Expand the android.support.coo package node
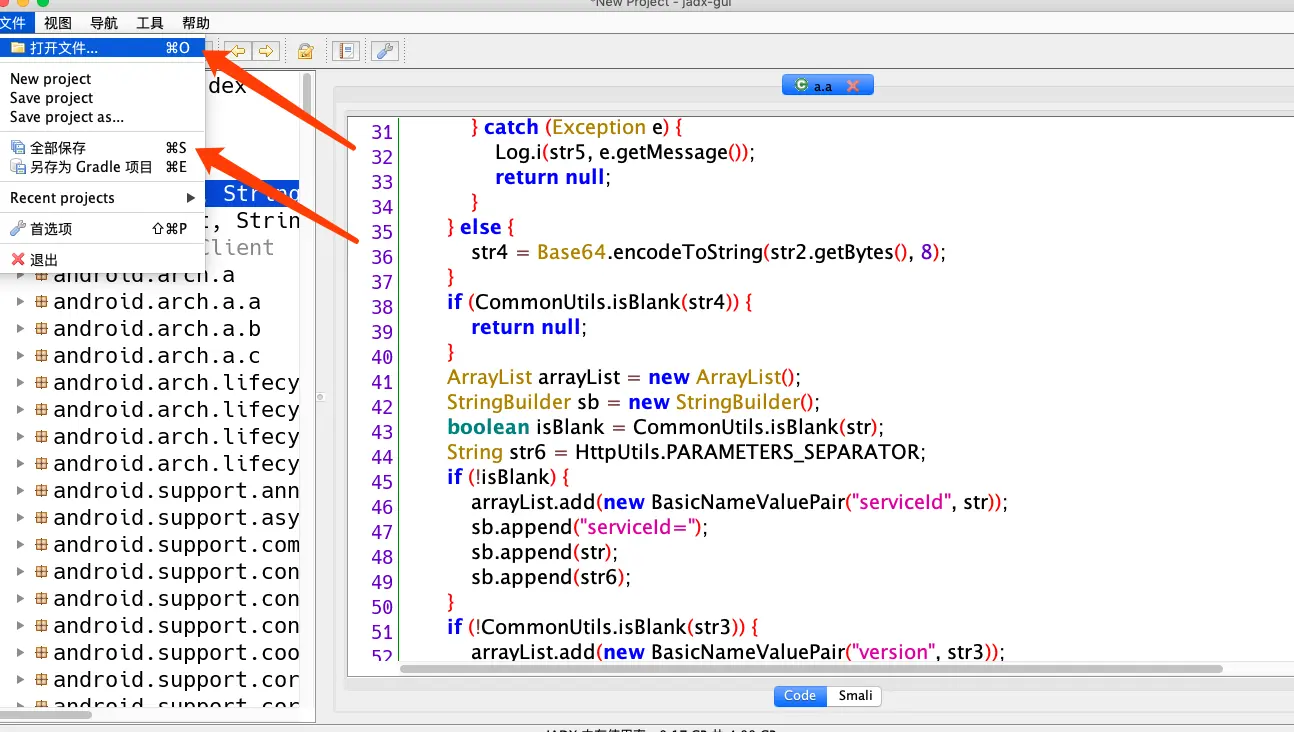 20,653
